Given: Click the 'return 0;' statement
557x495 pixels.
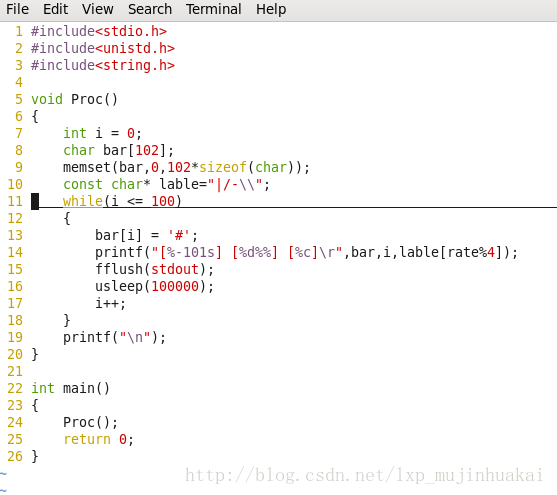Looking at the screenshot, I should click(x=98, y=440).
